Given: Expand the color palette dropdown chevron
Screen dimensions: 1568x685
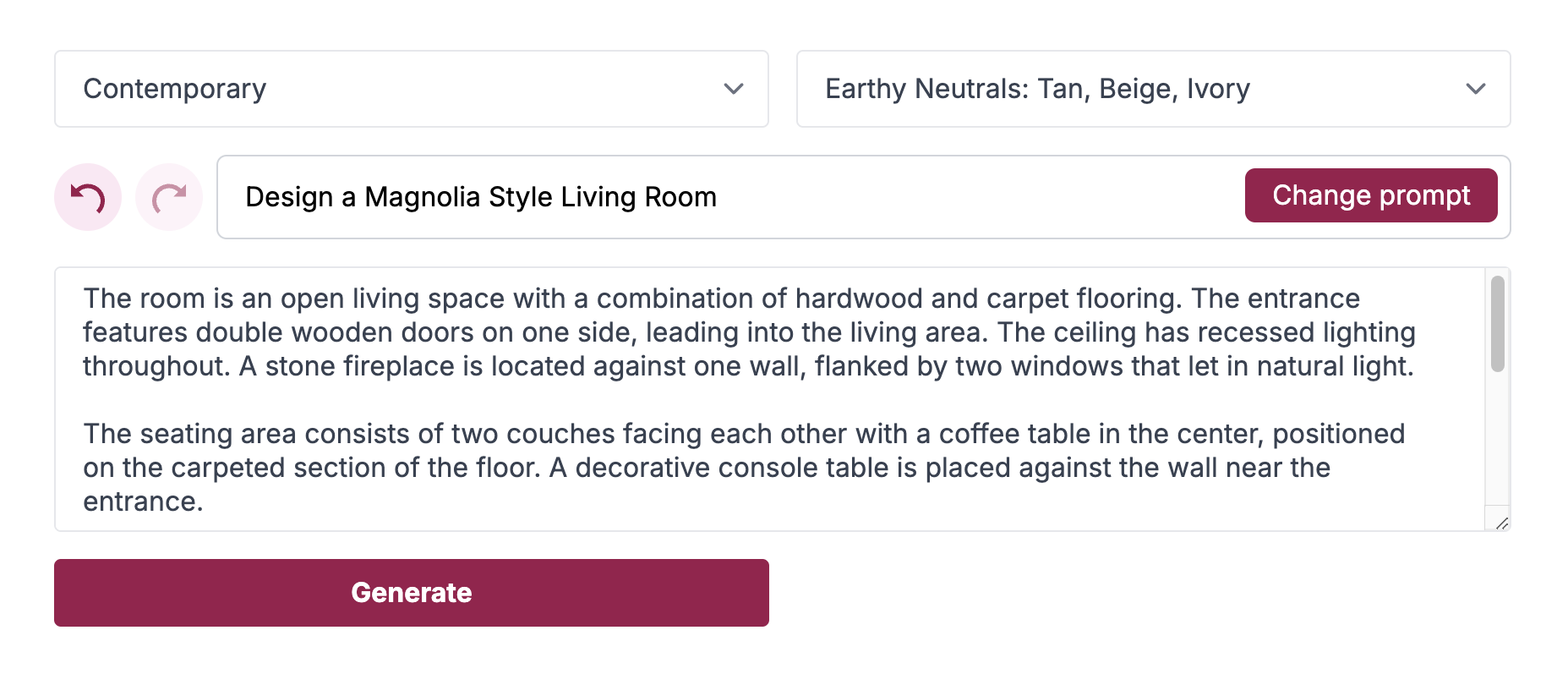Looking at the screenshot, I should [1476, 89].
